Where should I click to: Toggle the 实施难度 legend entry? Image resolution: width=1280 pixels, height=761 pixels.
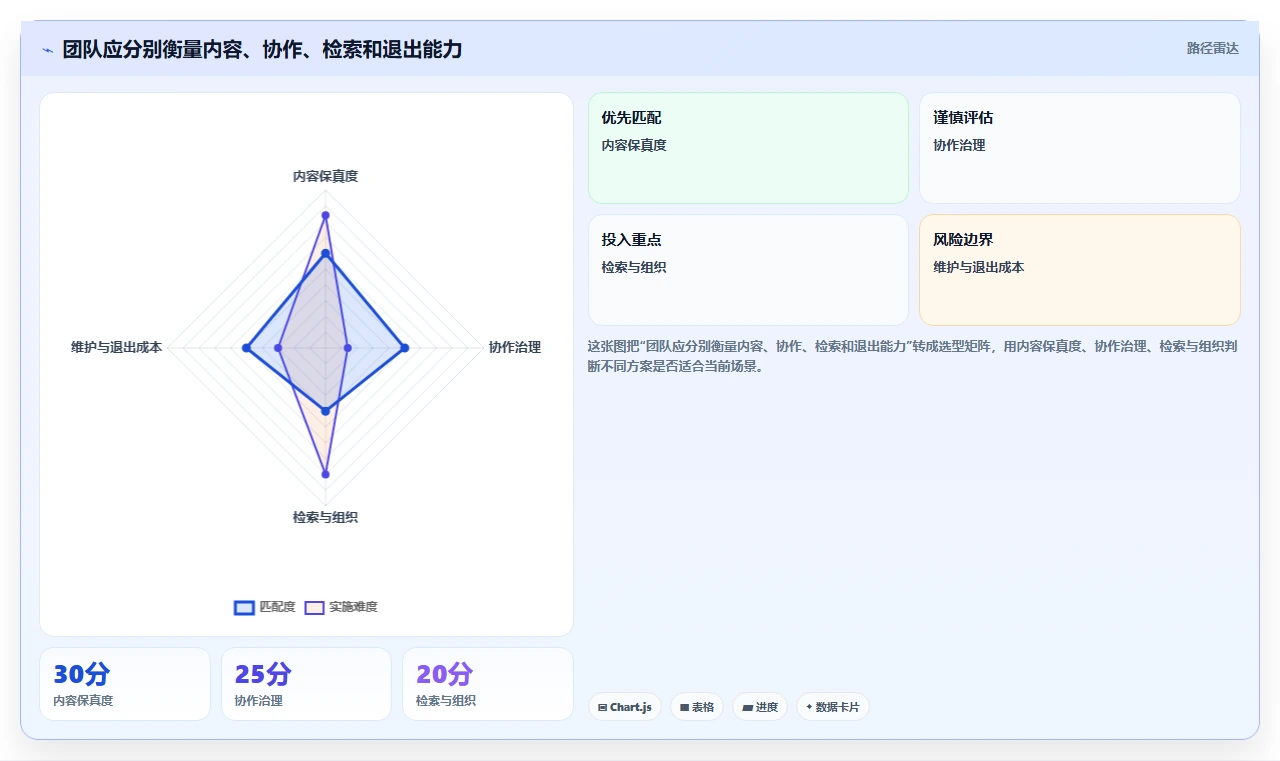[341, 607]
